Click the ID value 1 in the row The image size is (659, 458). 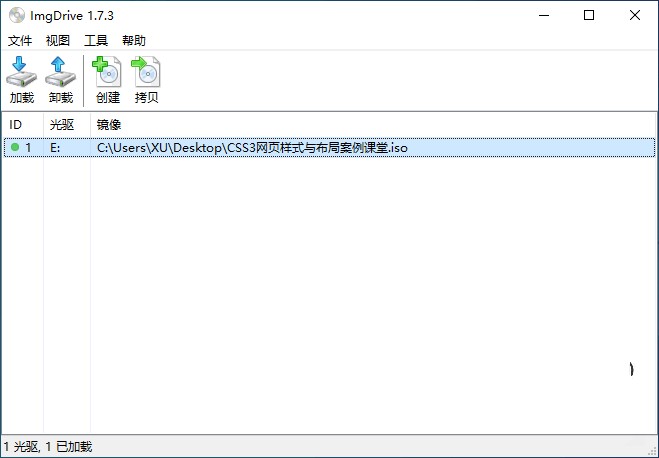tap(28, 147)
